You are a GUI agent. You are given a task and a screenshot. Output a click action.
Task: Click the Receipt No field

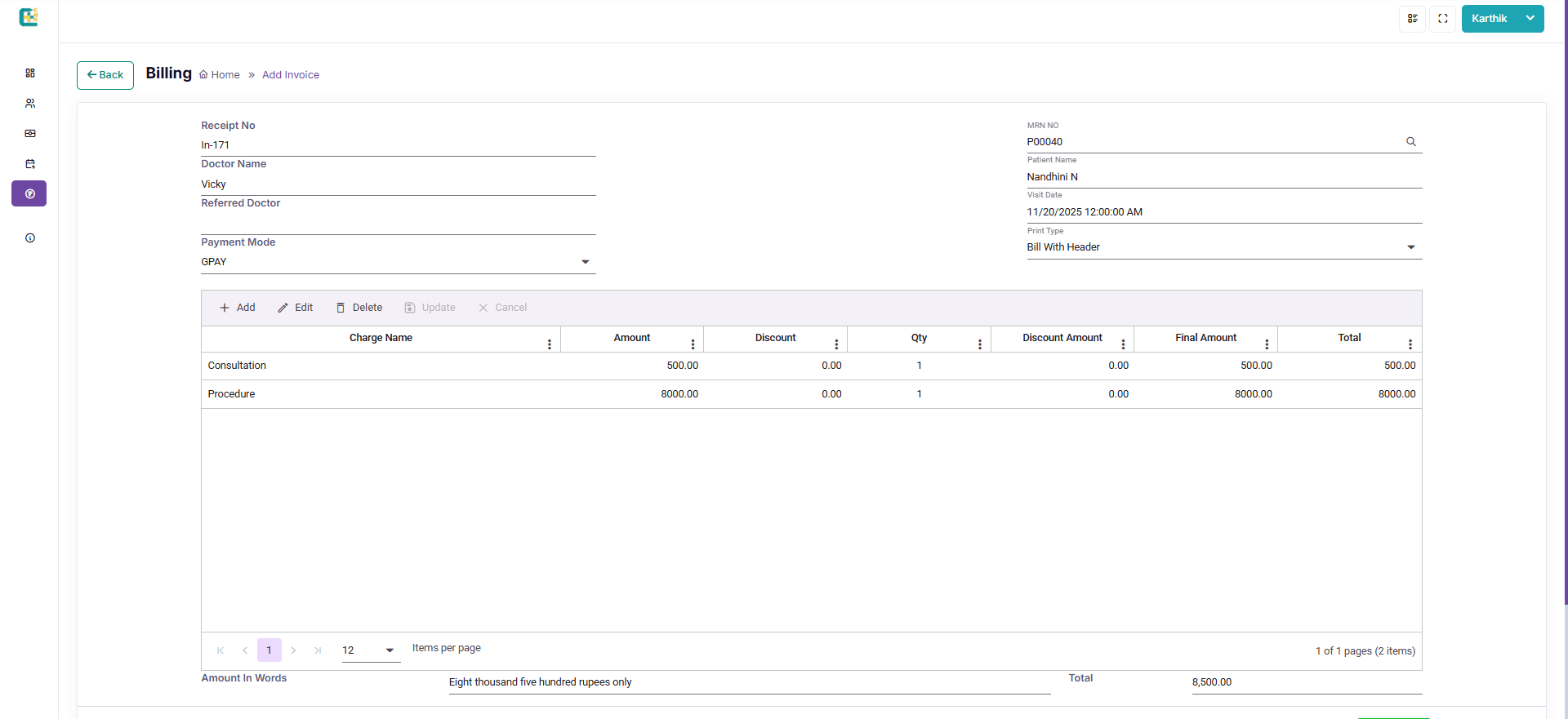(399, 145)
